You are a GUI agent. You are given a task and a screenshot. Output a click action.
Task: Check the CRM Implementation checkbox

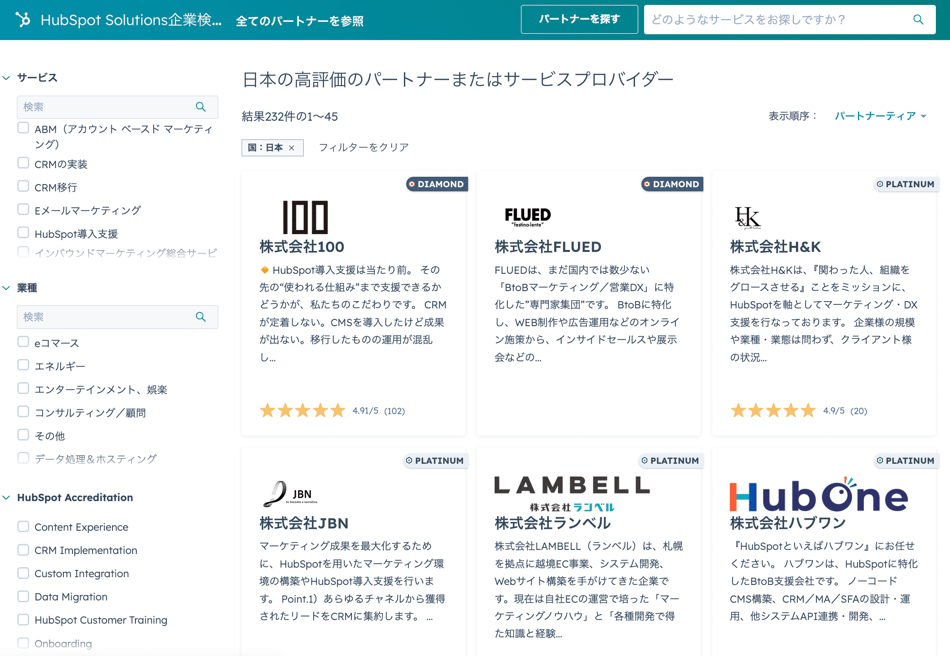pos(23,549)
